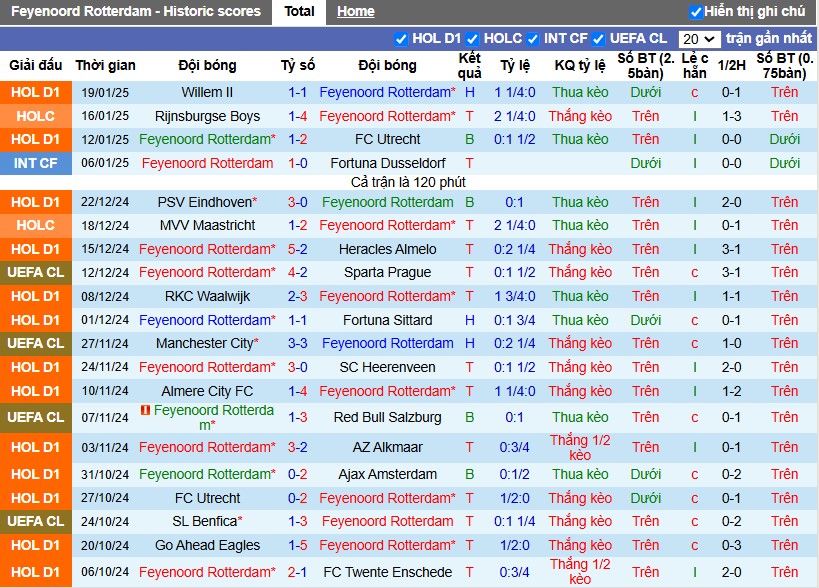Image resolution: width=819 pixels, height=588 pixels.
Task: Click the 1 3/4:0 odds in RKC Waalwijk row
Action: pos(514,297)
